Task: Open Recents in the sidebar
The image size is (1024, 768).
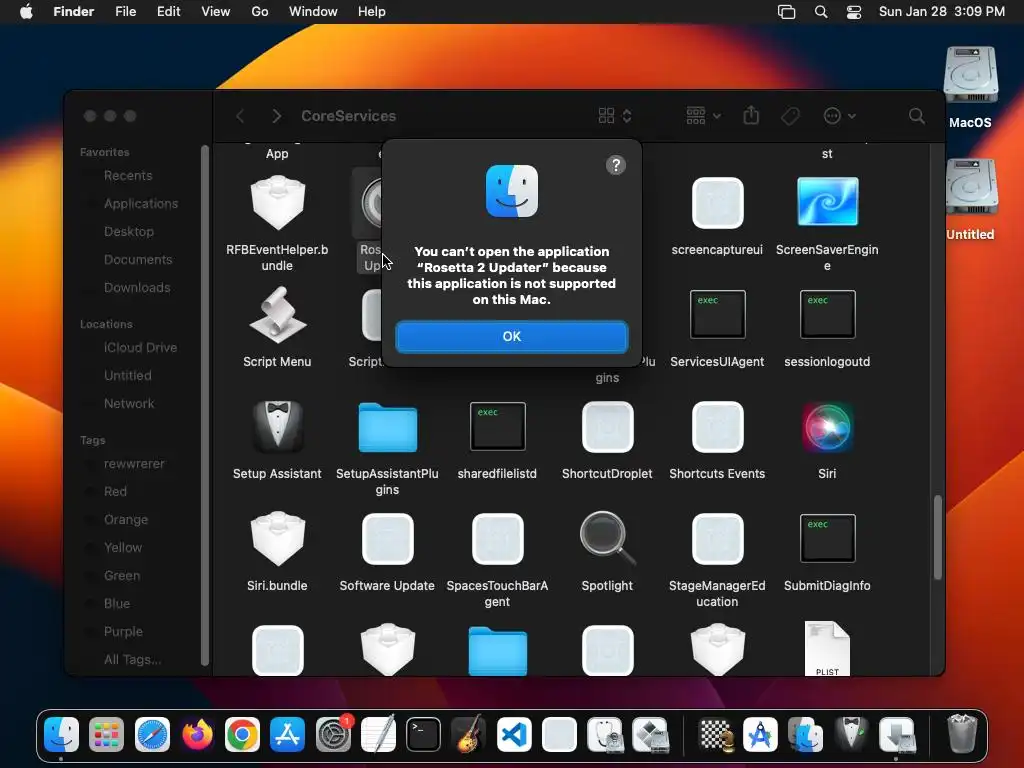Action: (x=127, y=176)
